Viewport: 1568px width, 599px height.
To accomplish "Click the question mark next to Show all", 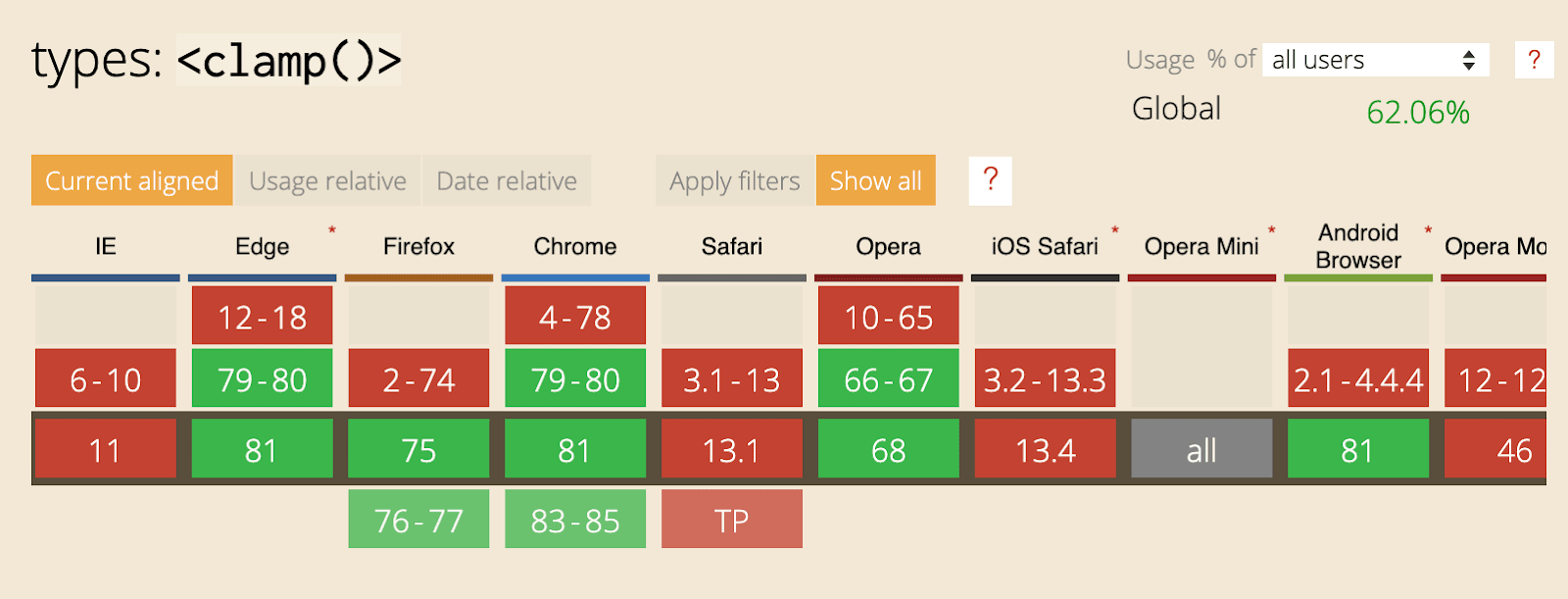I will 990,180.
